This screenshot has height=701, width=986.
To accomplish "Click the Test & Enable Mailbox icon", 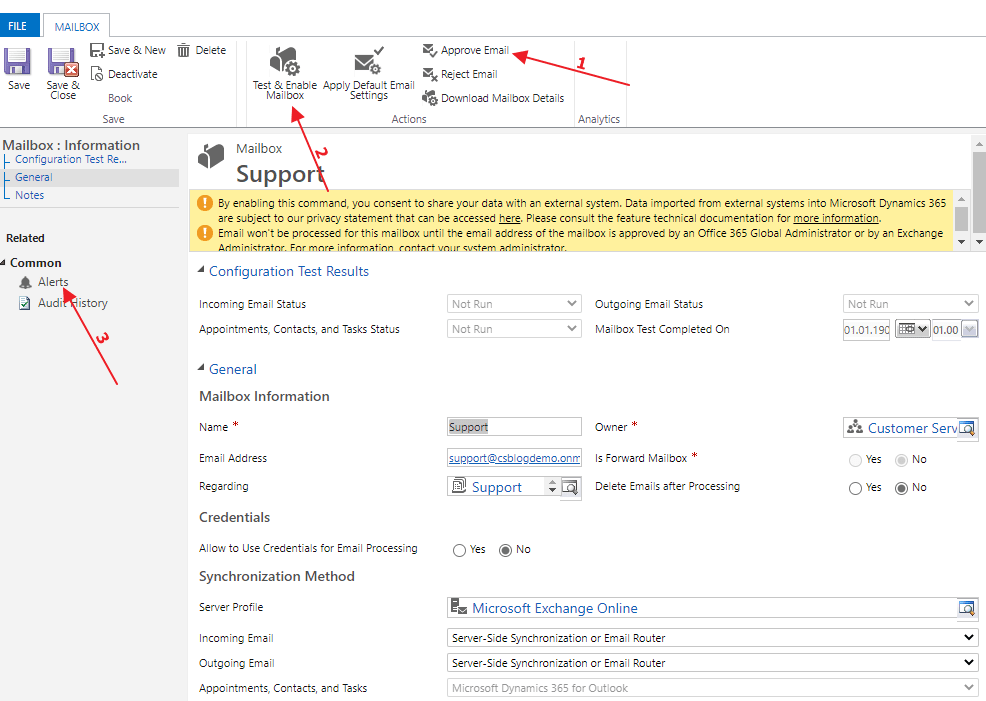I will [x=284, y=62].
